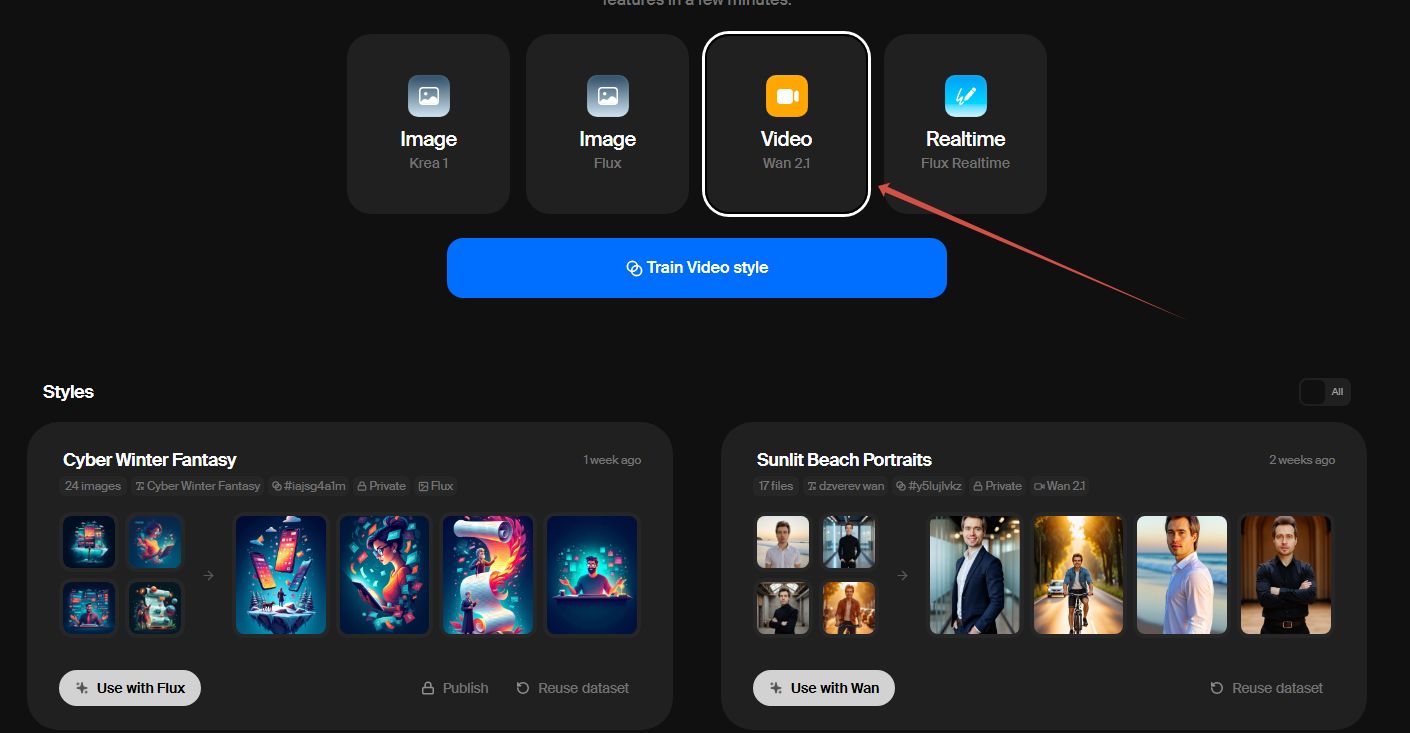The height and width of the screenshot is (733, 1410).
Task: Reuse dataset of Cyber Winter Fantasy
Action: (573, 688)
